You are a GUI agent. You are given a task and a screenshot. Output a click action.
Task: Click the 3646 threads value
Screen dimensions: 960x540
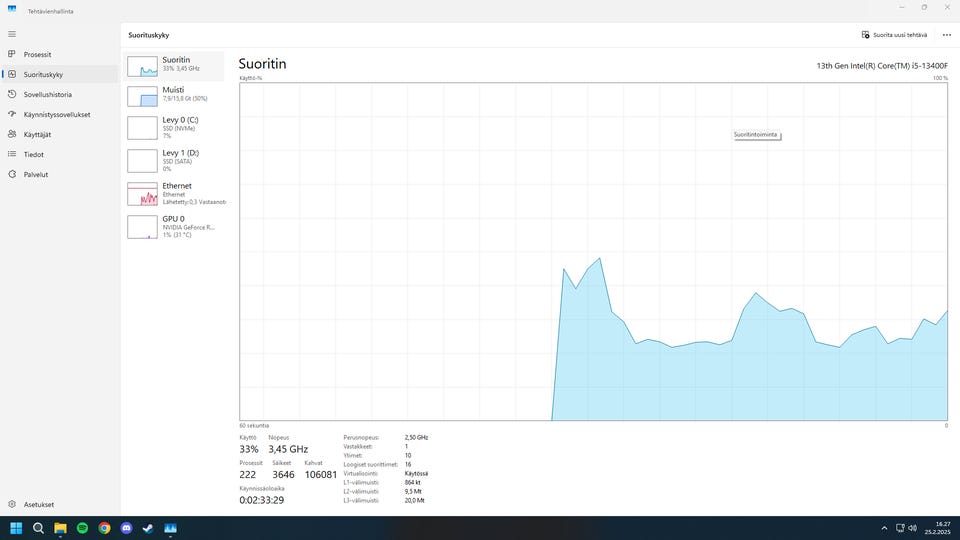283,474
